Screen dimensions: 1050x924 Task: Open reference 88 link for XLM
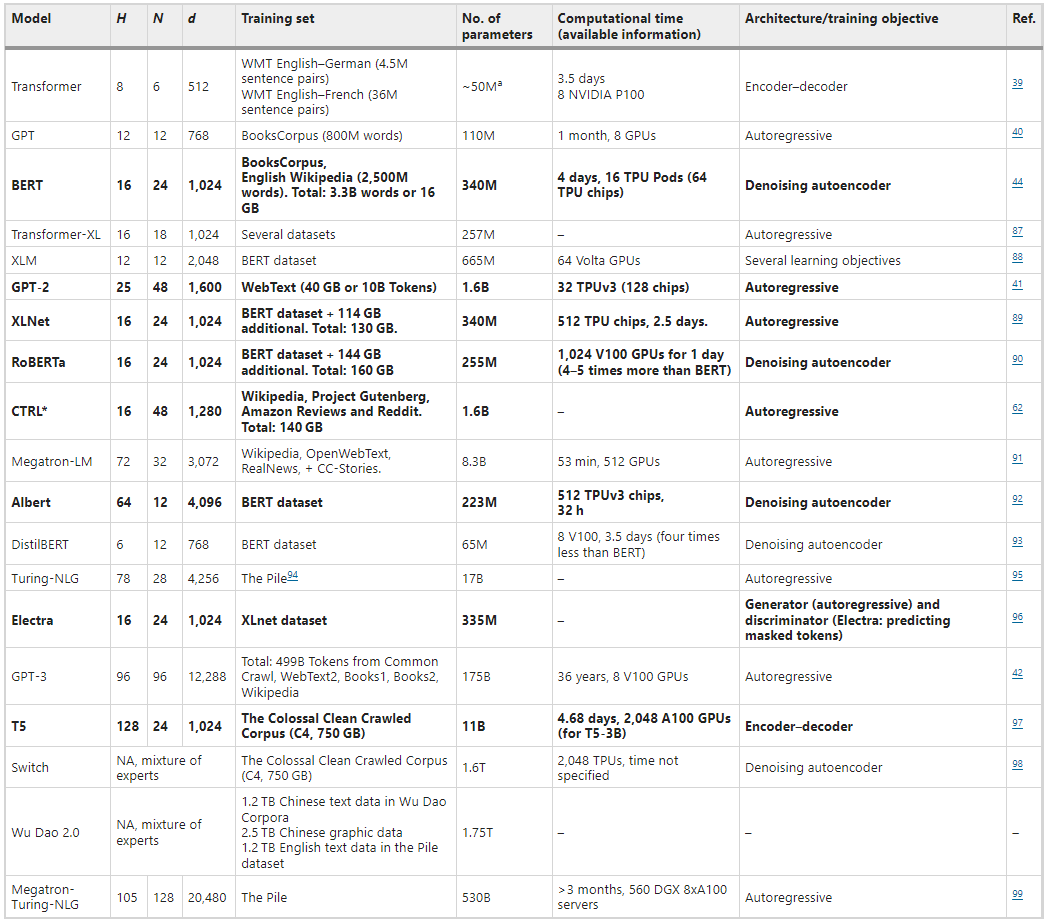[1017, 257]
